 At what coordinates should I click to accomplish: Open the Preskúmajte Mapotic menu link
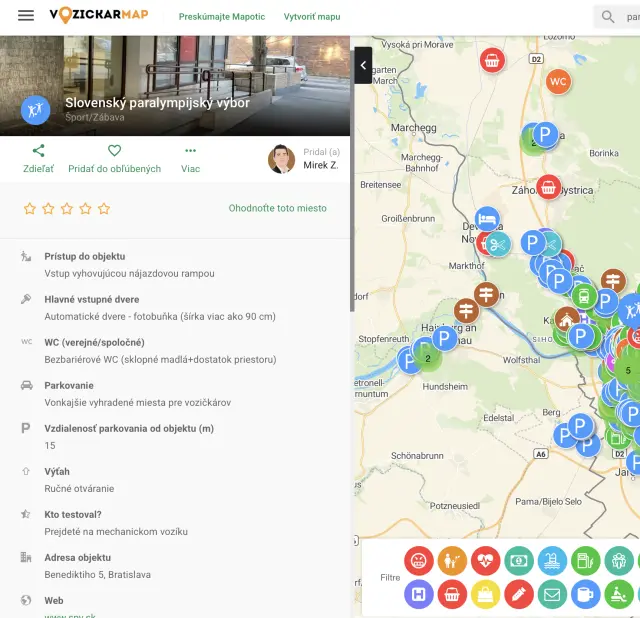coord(222,17)
